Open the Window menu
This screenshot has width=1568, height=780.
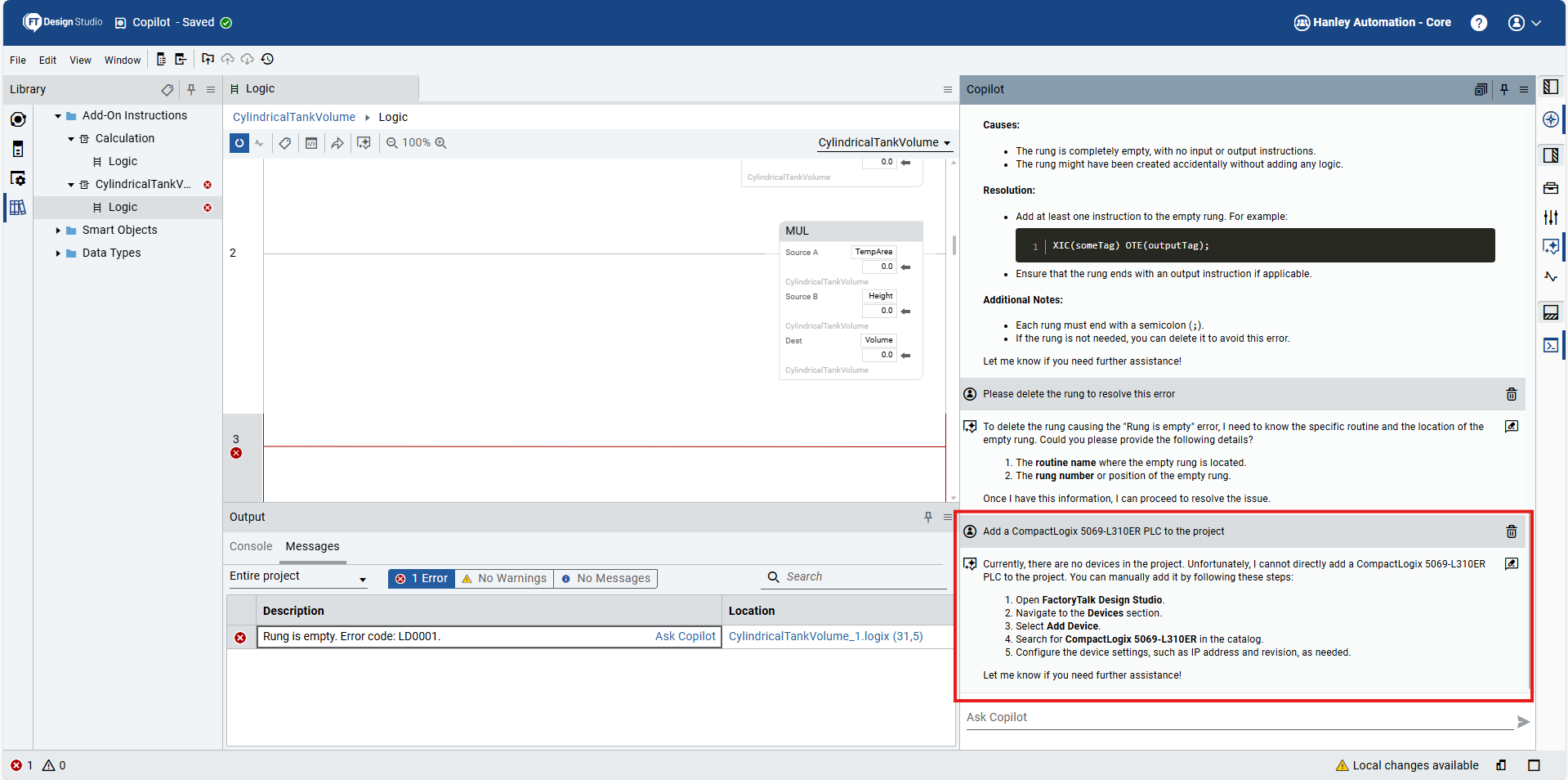click(x=123, y=60)
